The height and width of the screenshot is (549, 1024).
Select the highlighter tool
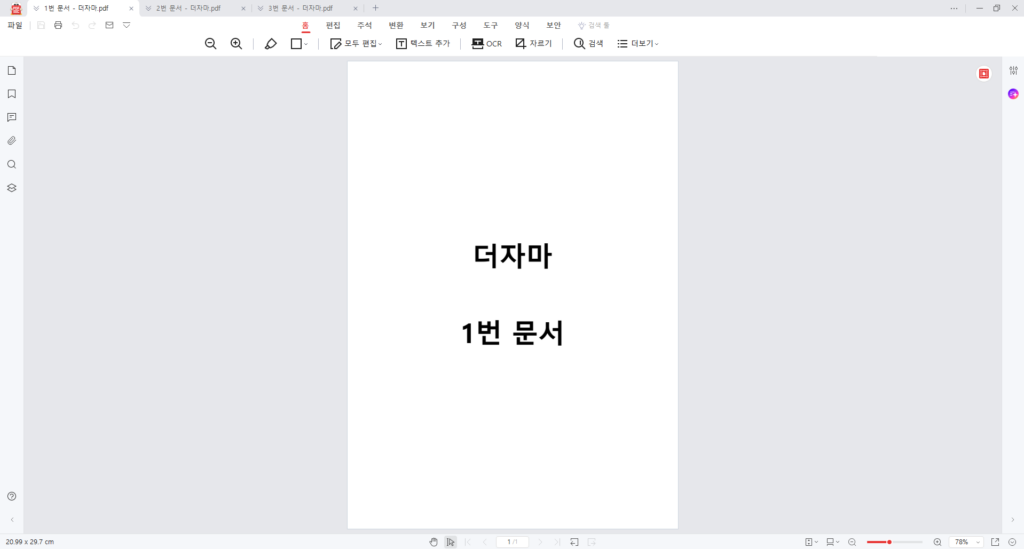tap(270, 44)
